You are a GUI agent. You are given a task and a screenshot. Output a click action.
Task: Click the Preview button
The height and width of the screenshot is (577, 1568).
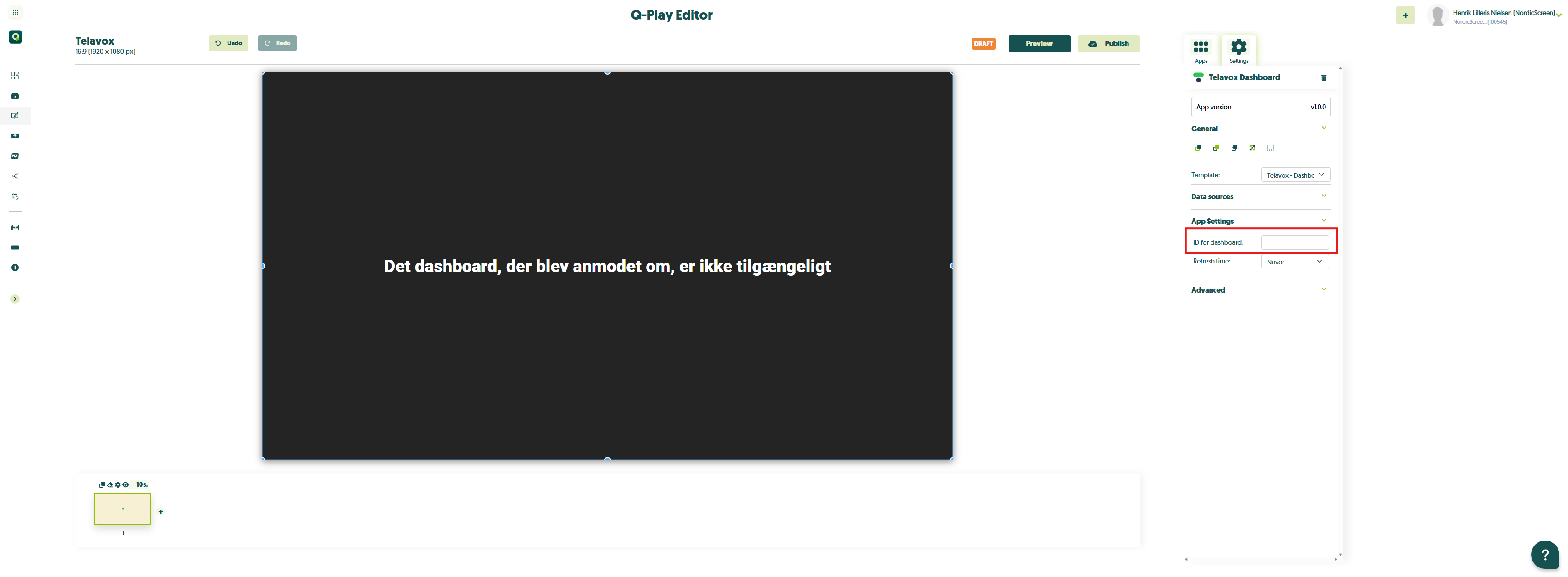1039,44
